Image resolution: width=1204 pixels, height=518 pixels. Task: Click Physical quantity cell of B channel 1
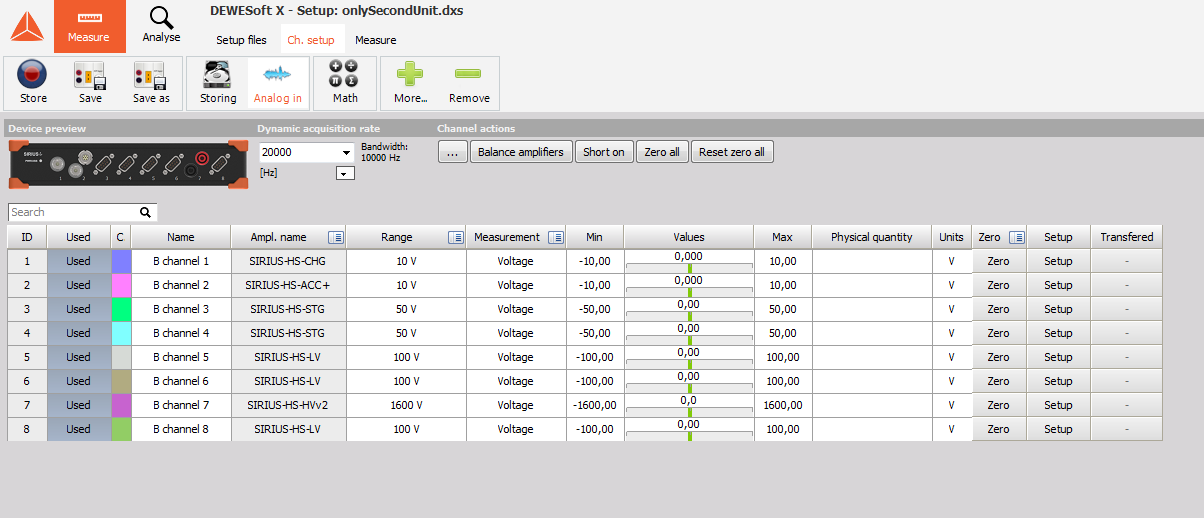tap(871, 261)
